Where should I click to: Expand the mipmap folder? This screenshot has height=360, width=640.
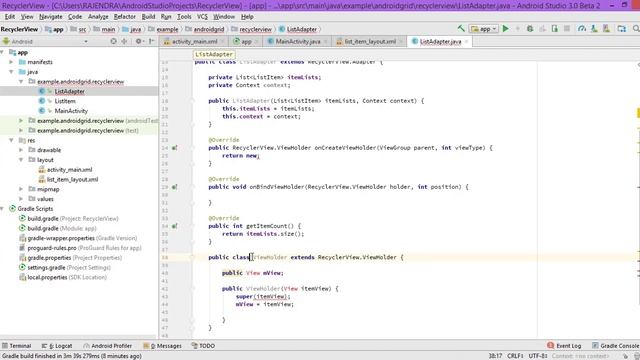coord(21,189)
